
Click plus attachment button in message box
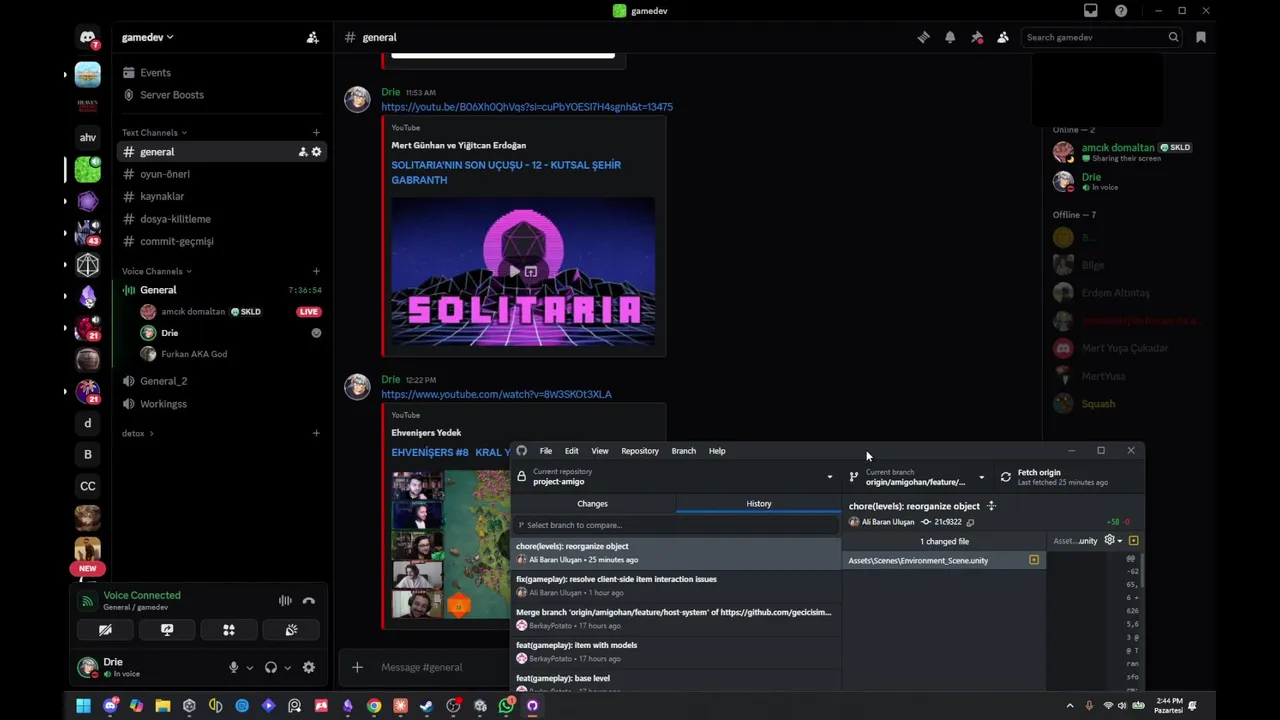pyautogui.click(x=357, y=667)
